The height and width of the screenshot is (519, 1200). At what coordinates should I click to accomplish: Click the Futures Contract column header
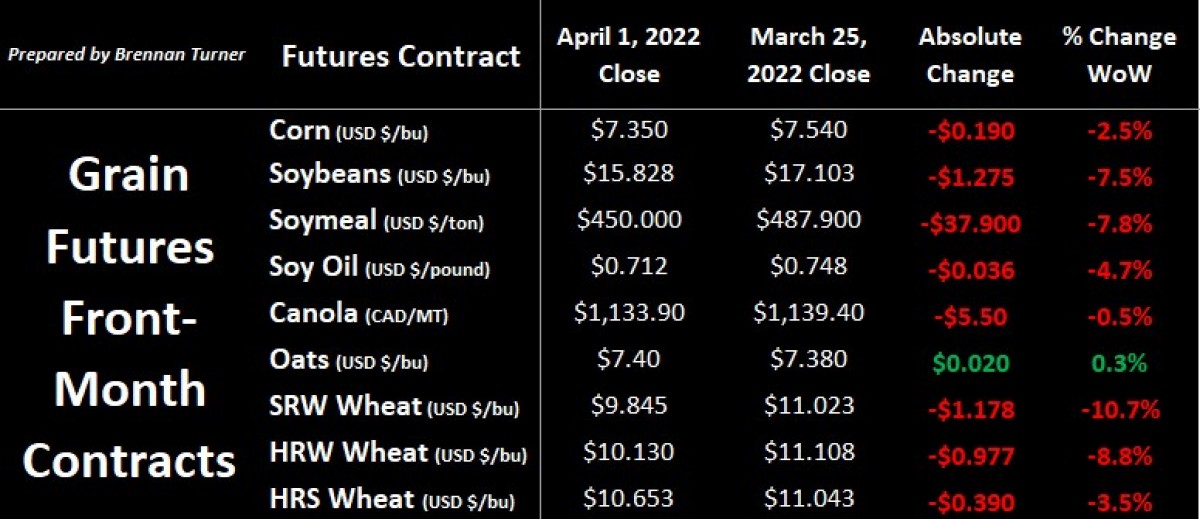tap(401, 56)
